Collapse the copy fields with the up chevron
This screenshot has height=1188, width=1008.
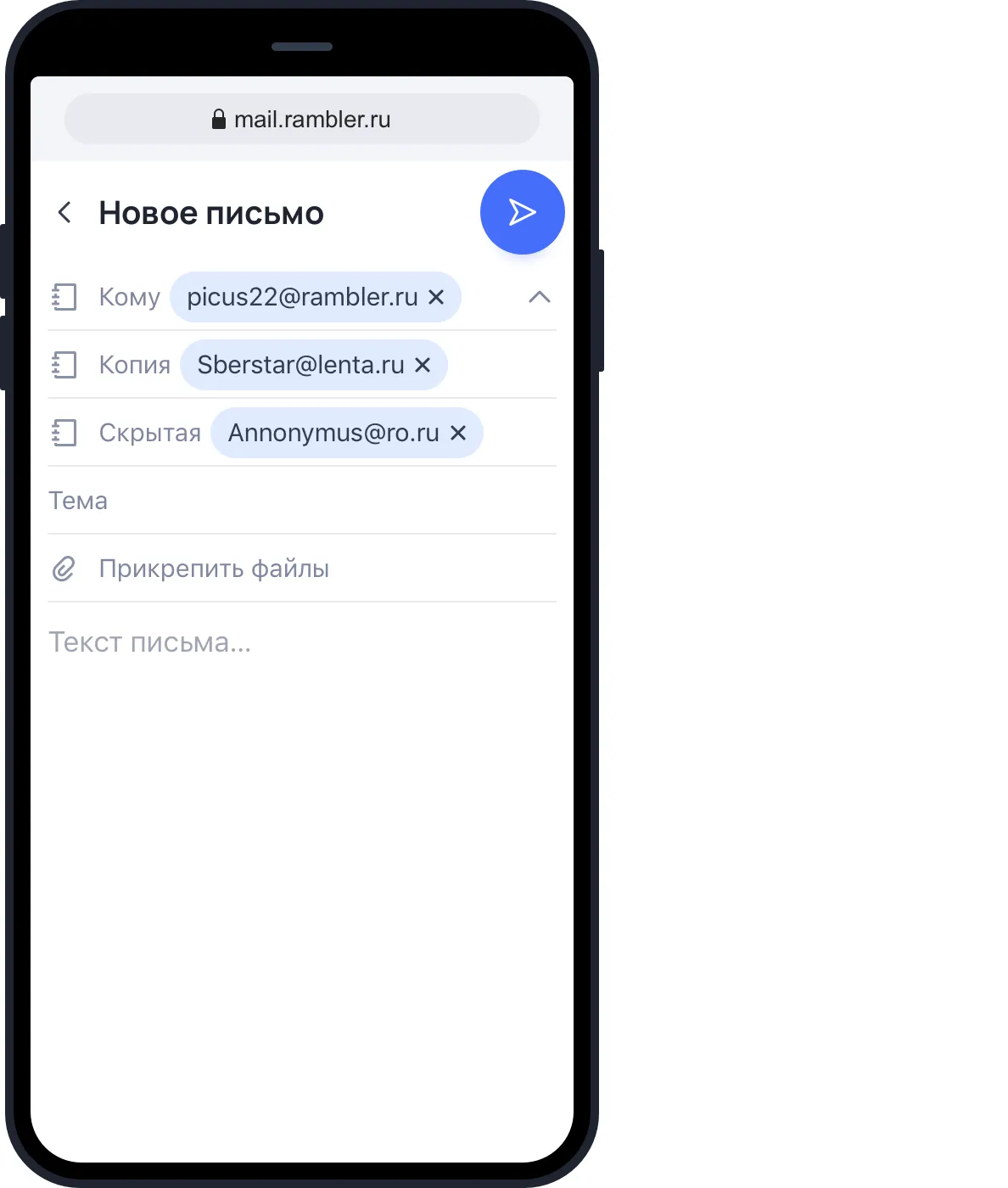540,297
